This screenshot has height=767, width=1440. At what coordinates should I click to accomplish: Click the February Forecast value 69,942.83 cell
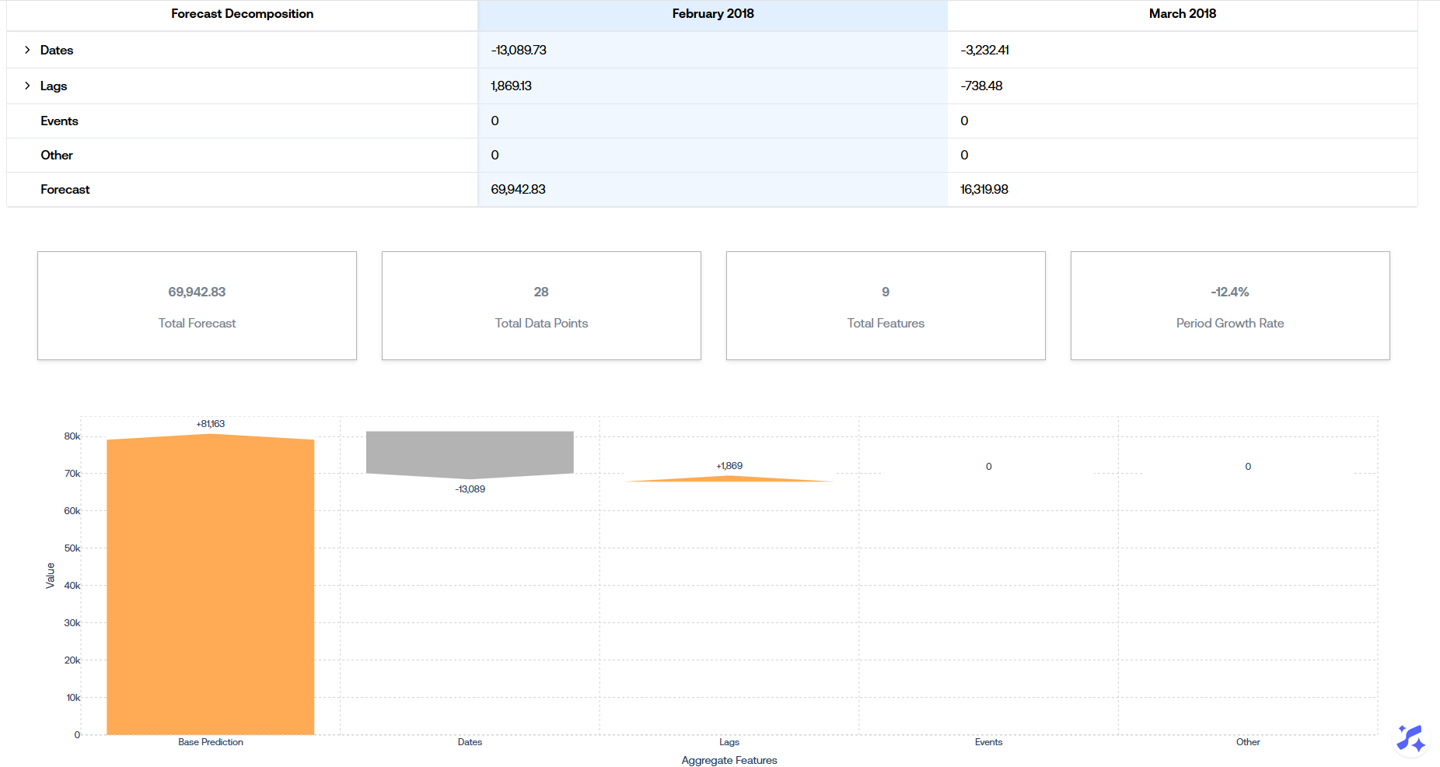pyautogui.click(x=518, y=189)
